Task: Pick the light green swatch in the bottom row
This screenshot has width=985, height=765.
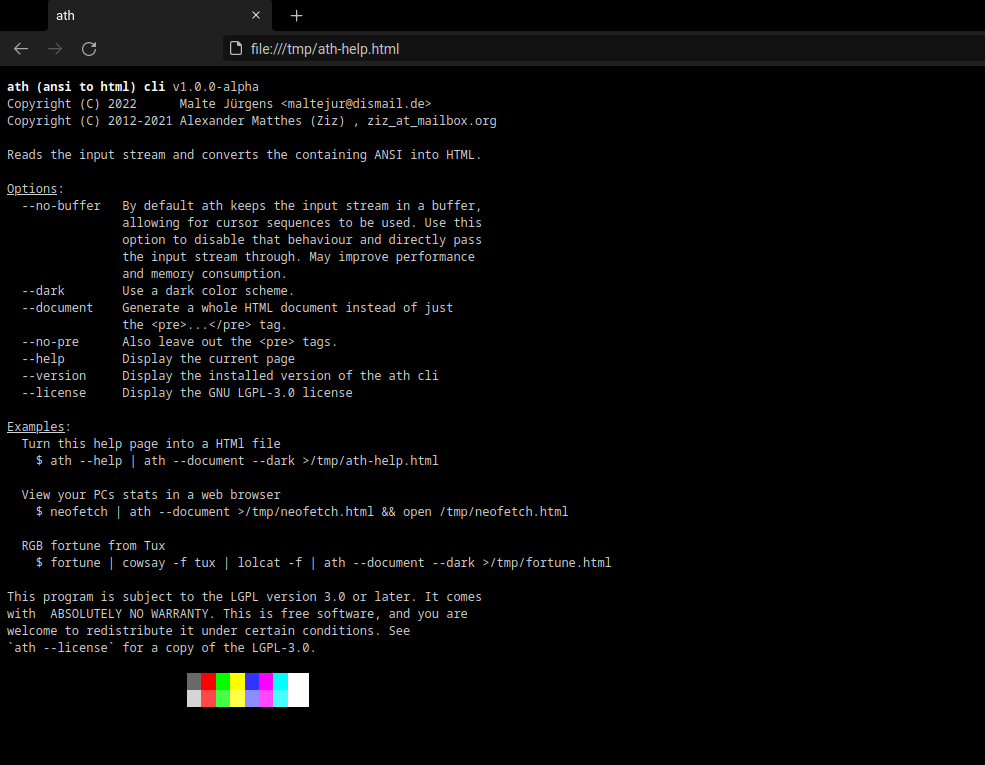Action: pos(223,698)
